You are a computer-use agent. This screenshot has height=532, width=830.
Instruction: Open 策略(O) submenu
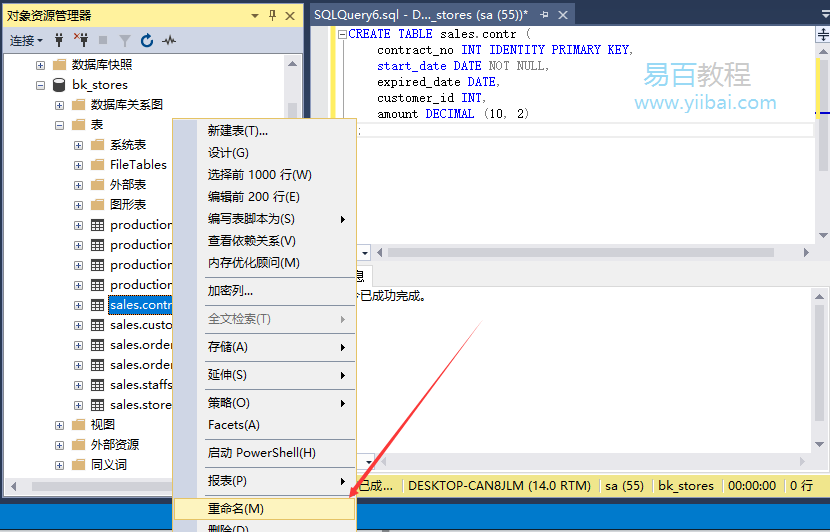pyautogui.click(x=265, y=403)
